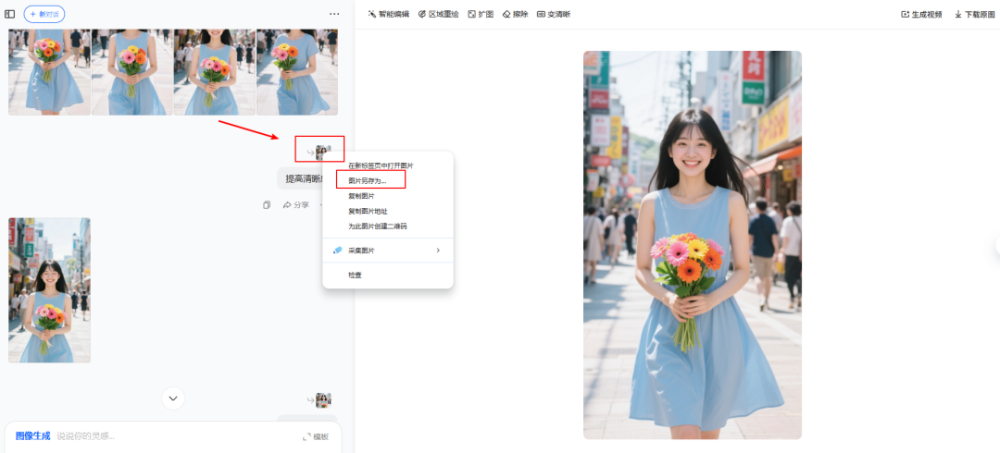The image size is (1000, 453).
Task: Open the three-dot more options menu
Action: pos(334,14)
